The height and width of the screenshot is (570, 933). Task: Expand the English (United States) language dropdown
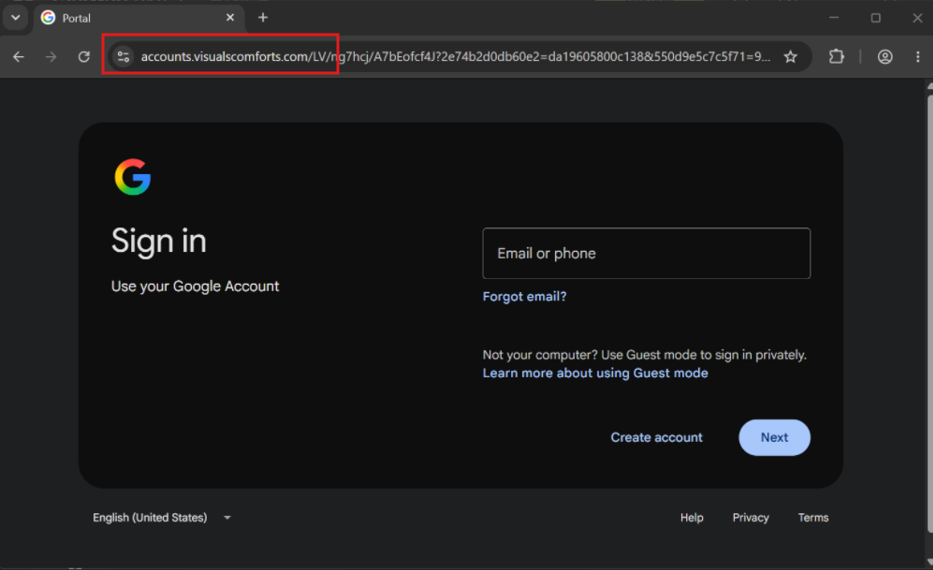pos(162,518)
